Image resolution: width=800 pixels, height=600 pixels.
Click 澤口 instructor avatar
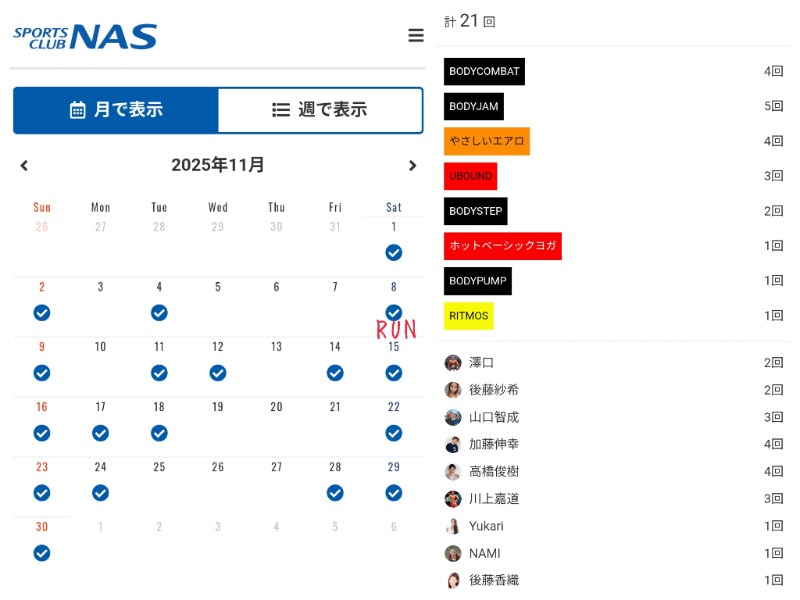[453, 363]
